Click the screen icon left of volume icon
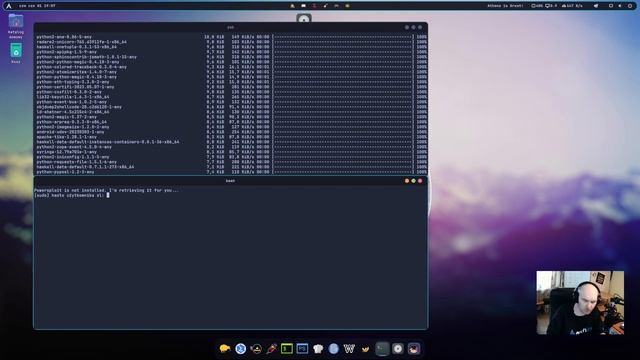Screen dimensions: 640x360 click(x=611, y=6)
